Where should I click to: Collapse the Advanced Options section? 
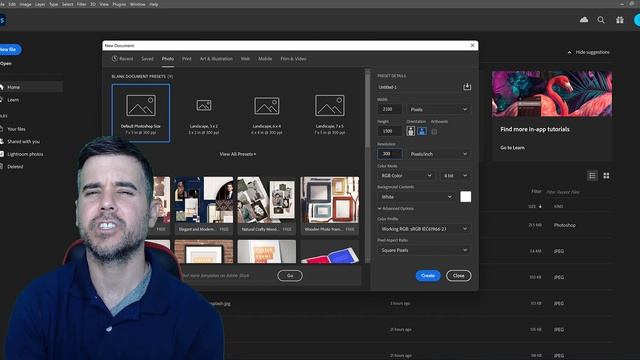(396, 209)
